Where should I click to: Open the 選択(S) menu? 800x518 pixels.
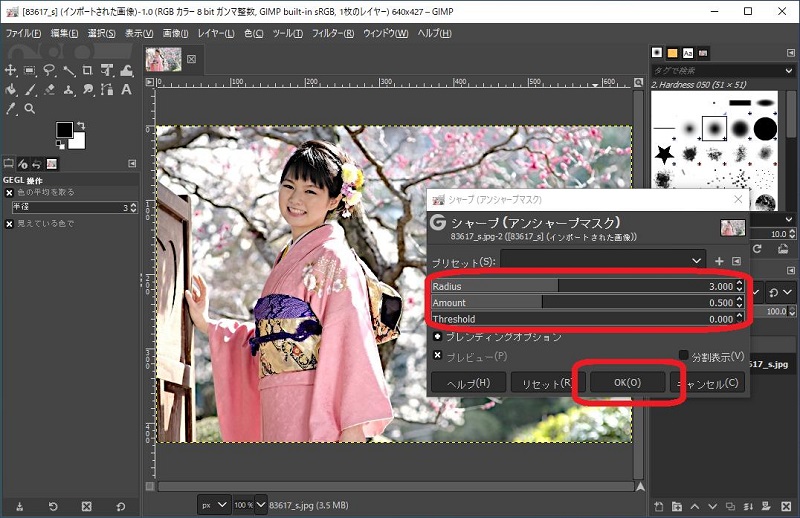(102, 34)
